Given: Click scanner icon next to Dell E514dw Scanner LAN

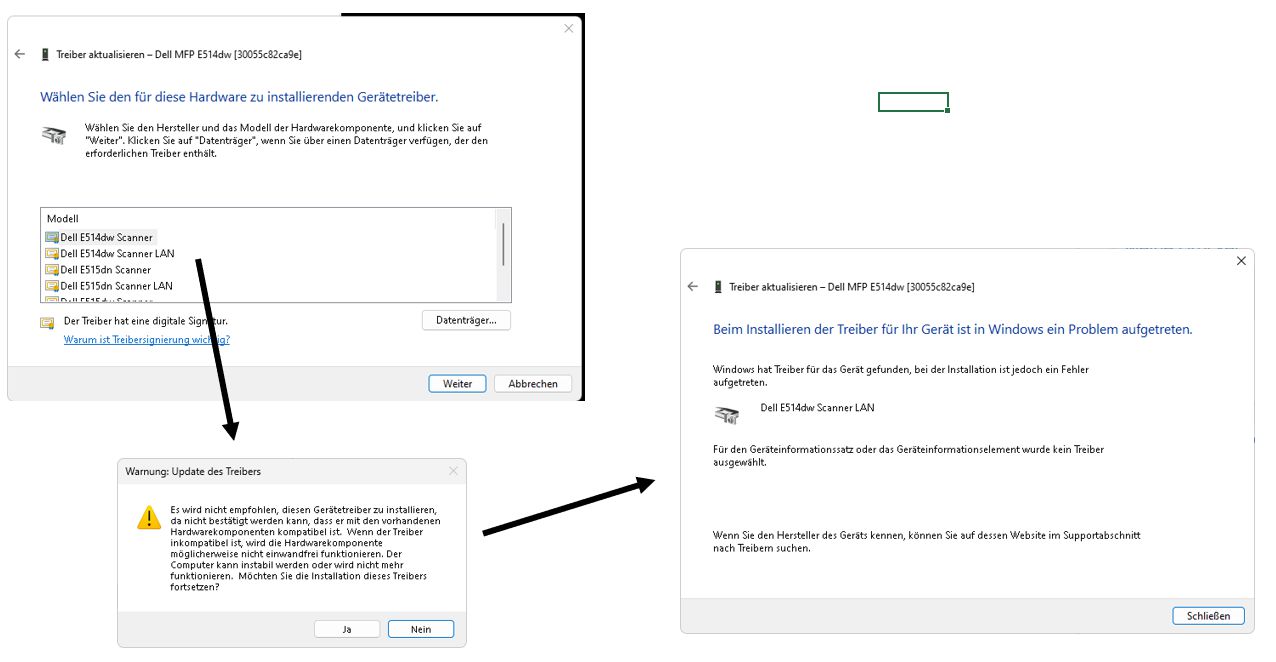Looking at the screenshot, I should [x=727, y=414].
